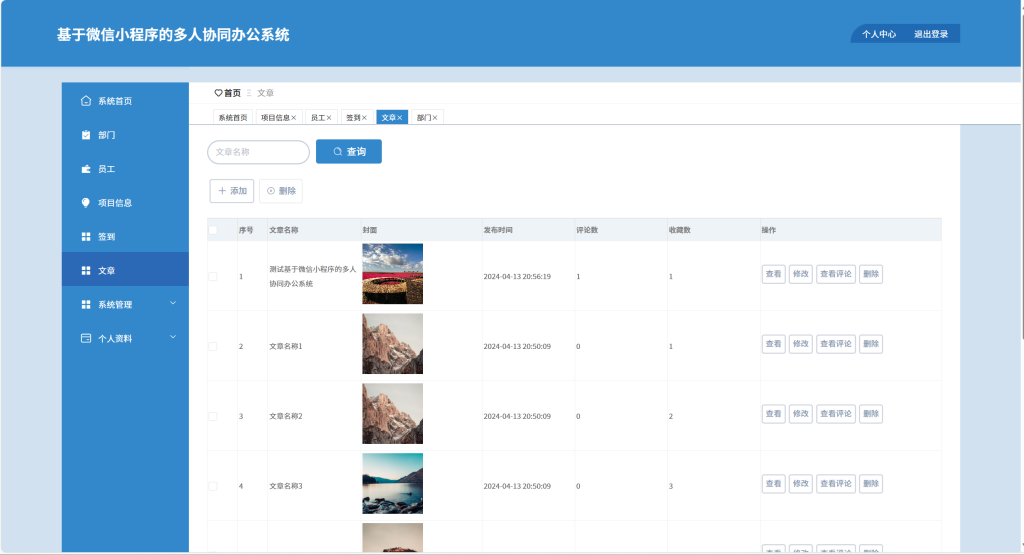This screenshot has height=555, width=1024.
Task: Click the 添加 add button
Action: 232,191
